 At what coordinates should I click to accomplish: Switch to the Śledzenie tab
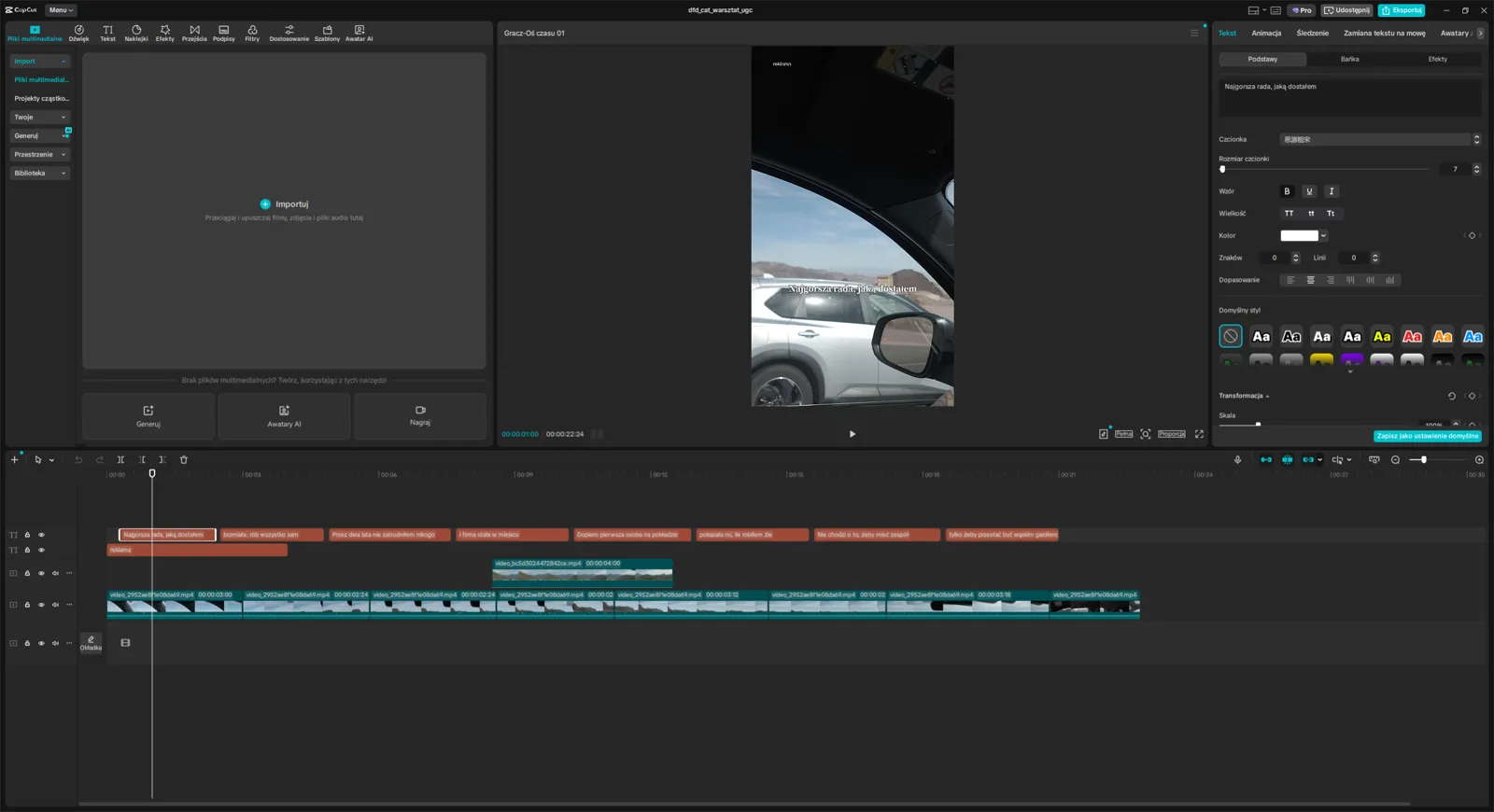(x=1312, y=34)
